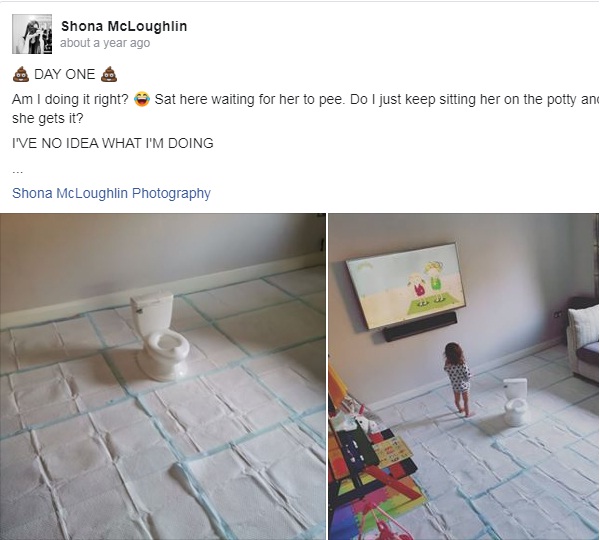The image size is (600, 540).
Task: Select the 'I'VE NO IDEA WHAT I'M DOING' line
Action: click(112, 143)
